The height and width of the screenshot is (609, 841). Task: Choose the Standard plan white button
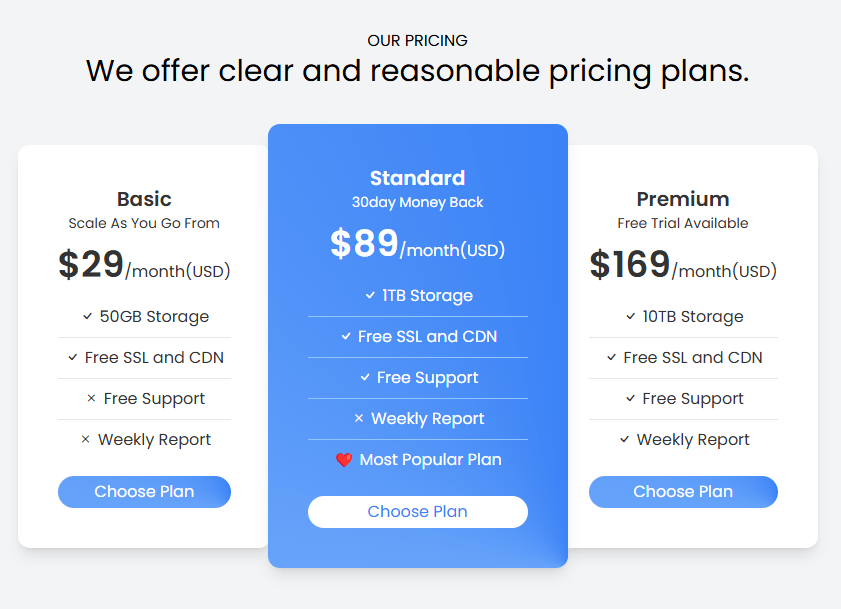[x=418, y=512]
